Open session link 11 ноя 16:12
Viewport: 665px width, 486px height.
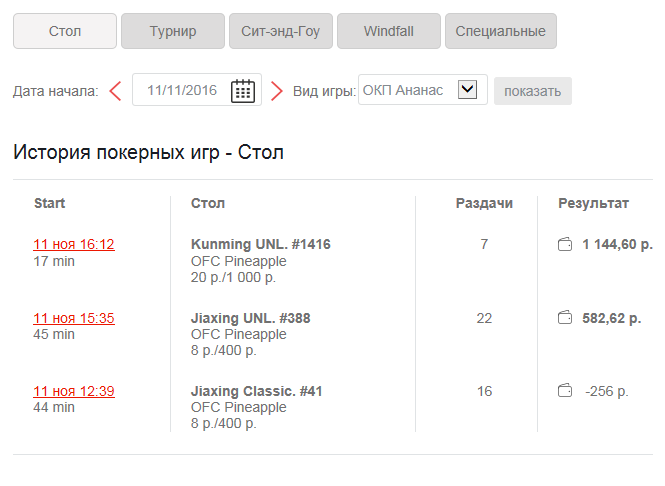coord(74,244)
